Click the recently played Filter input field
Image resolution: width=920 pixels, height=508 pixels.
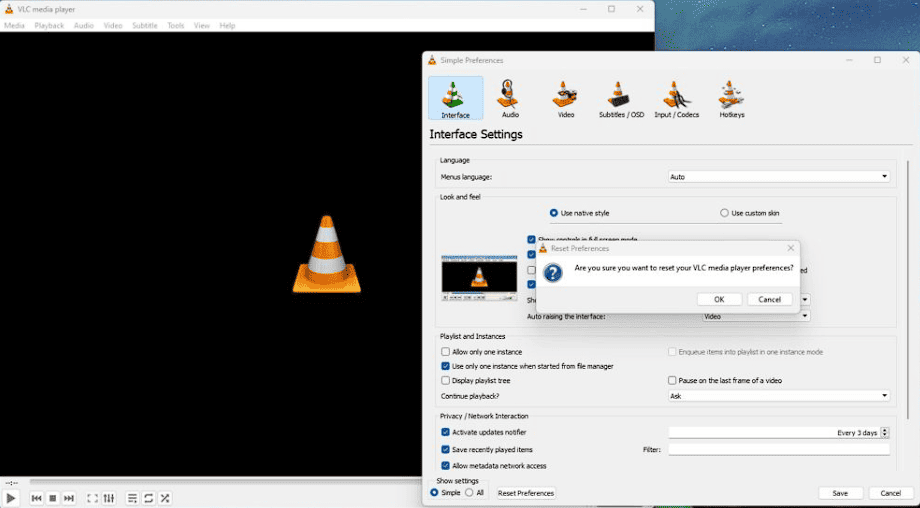pyautogui.click(x=779, y=450)
